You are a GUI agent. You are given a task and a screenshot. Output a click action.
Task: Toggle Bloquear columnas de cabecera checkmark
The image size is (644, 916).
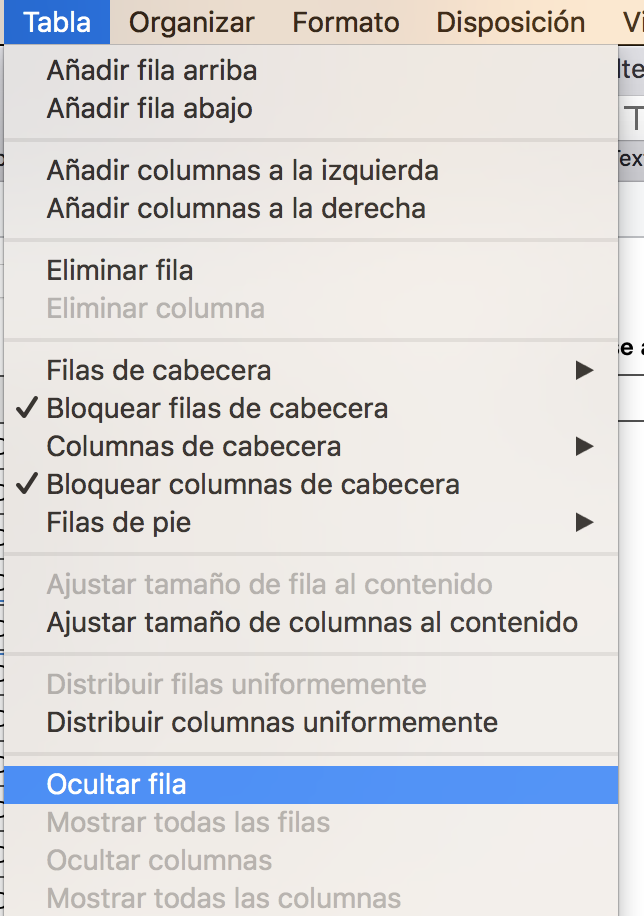pos(253,485)
